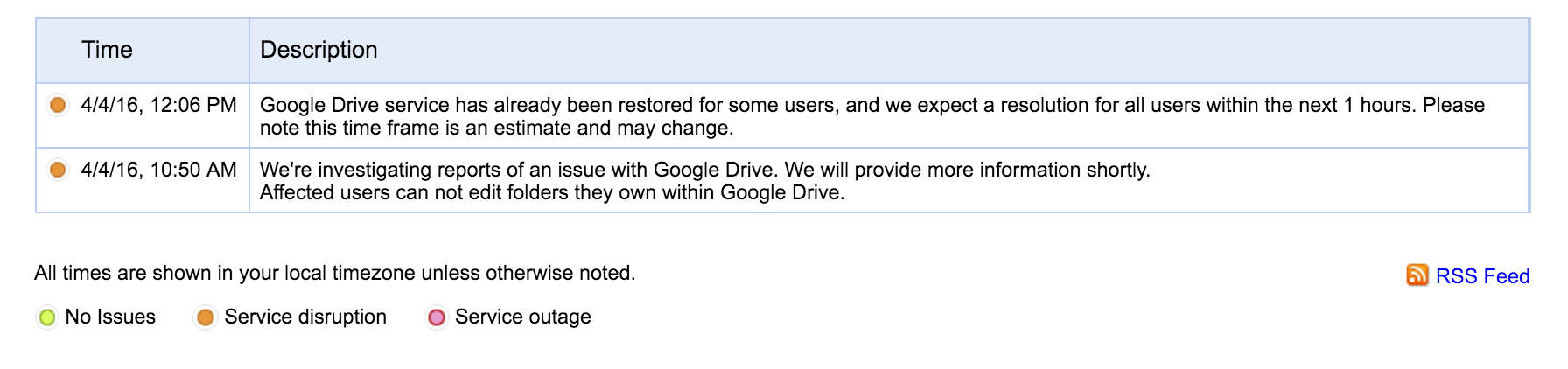
Task: Click the orange RSS feed icon
Action: (x=1417, y=275)
